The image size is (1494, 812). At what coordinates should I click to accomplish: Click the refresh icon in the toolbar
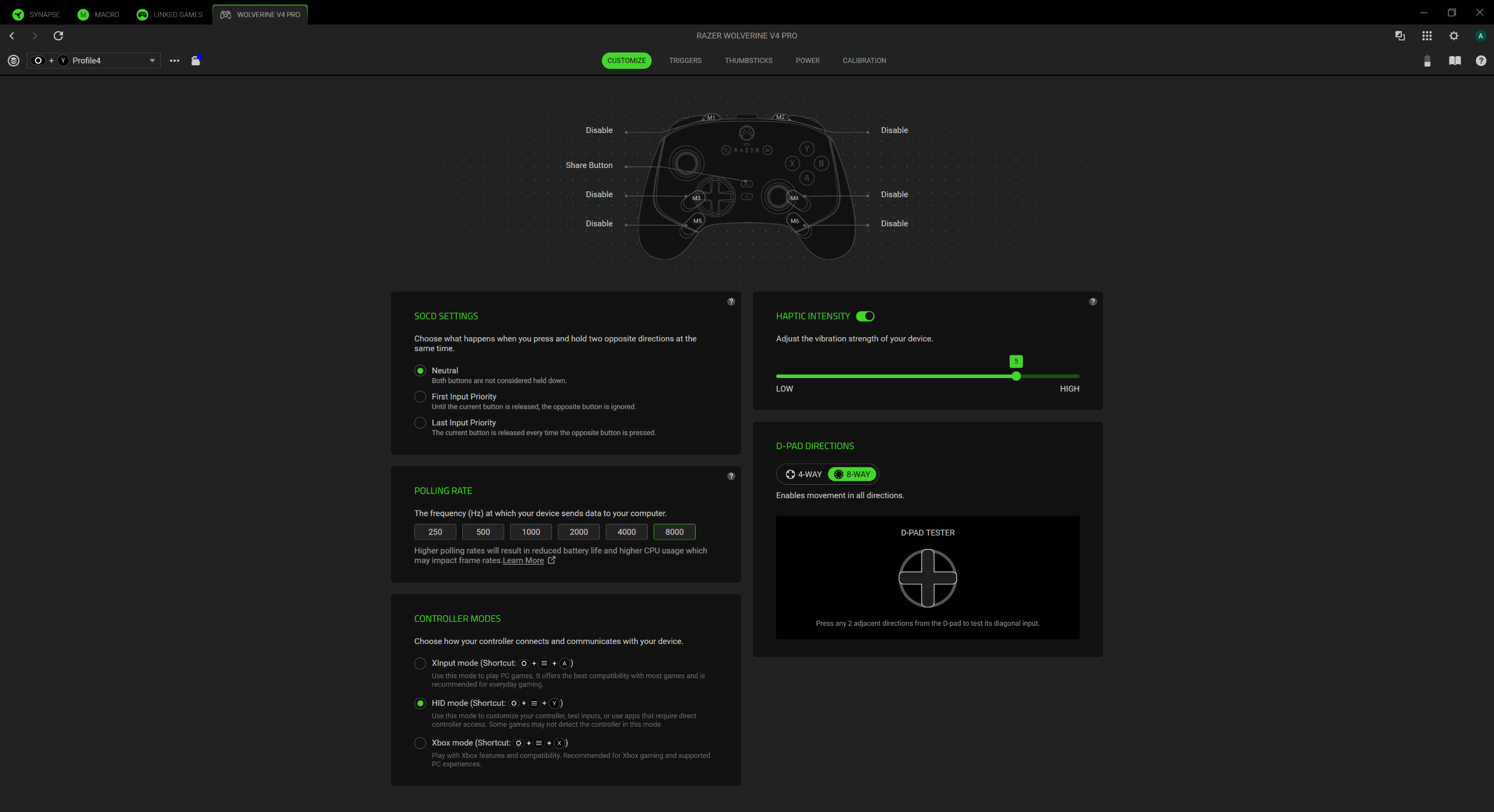coord(58,36)
